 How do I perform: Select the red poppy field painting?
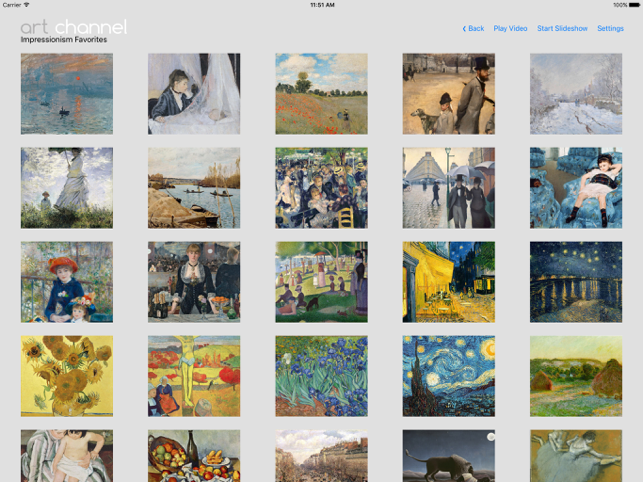(x=322, y=94)
